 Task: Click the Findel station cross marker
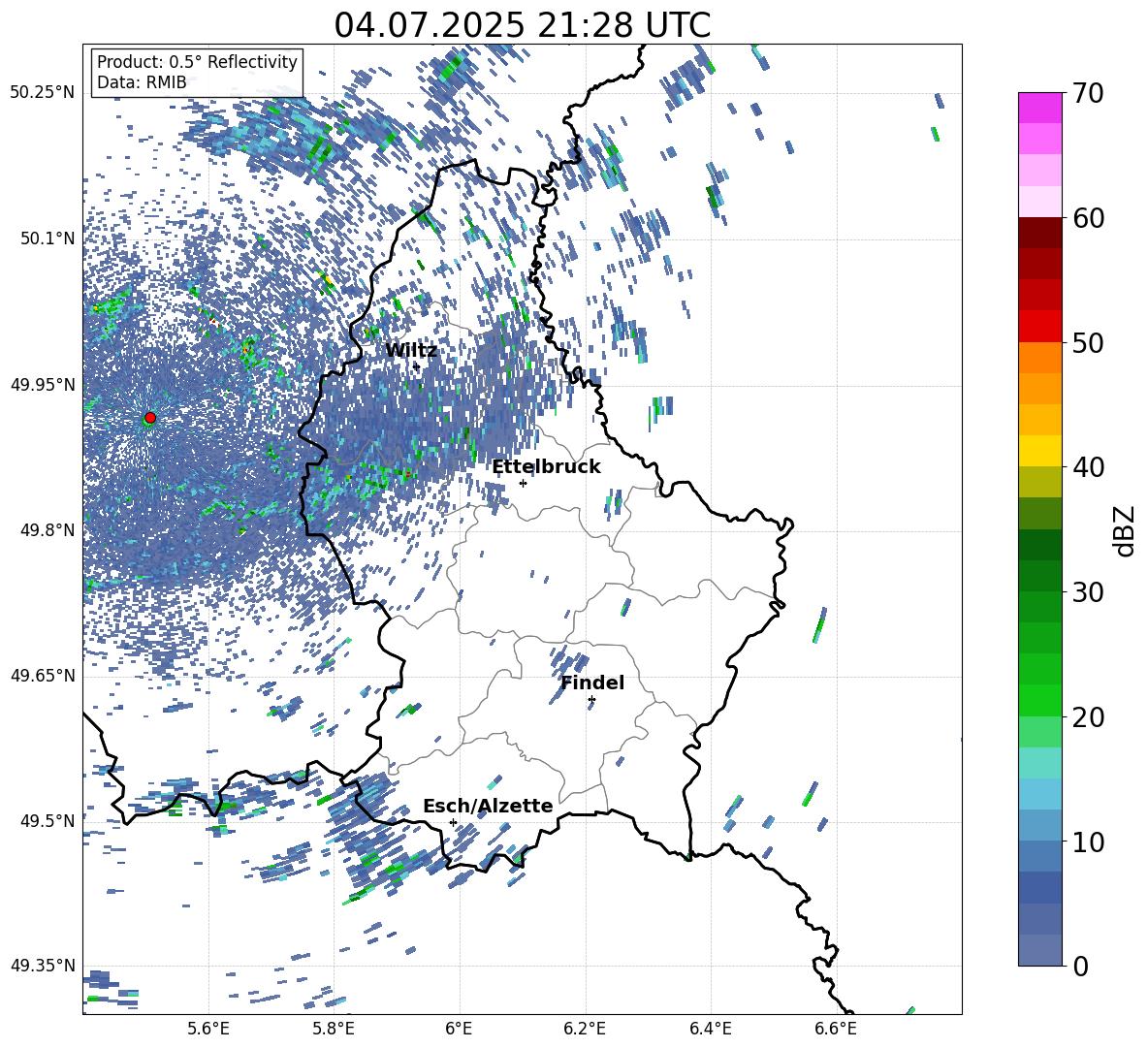(x=591, y=700)
